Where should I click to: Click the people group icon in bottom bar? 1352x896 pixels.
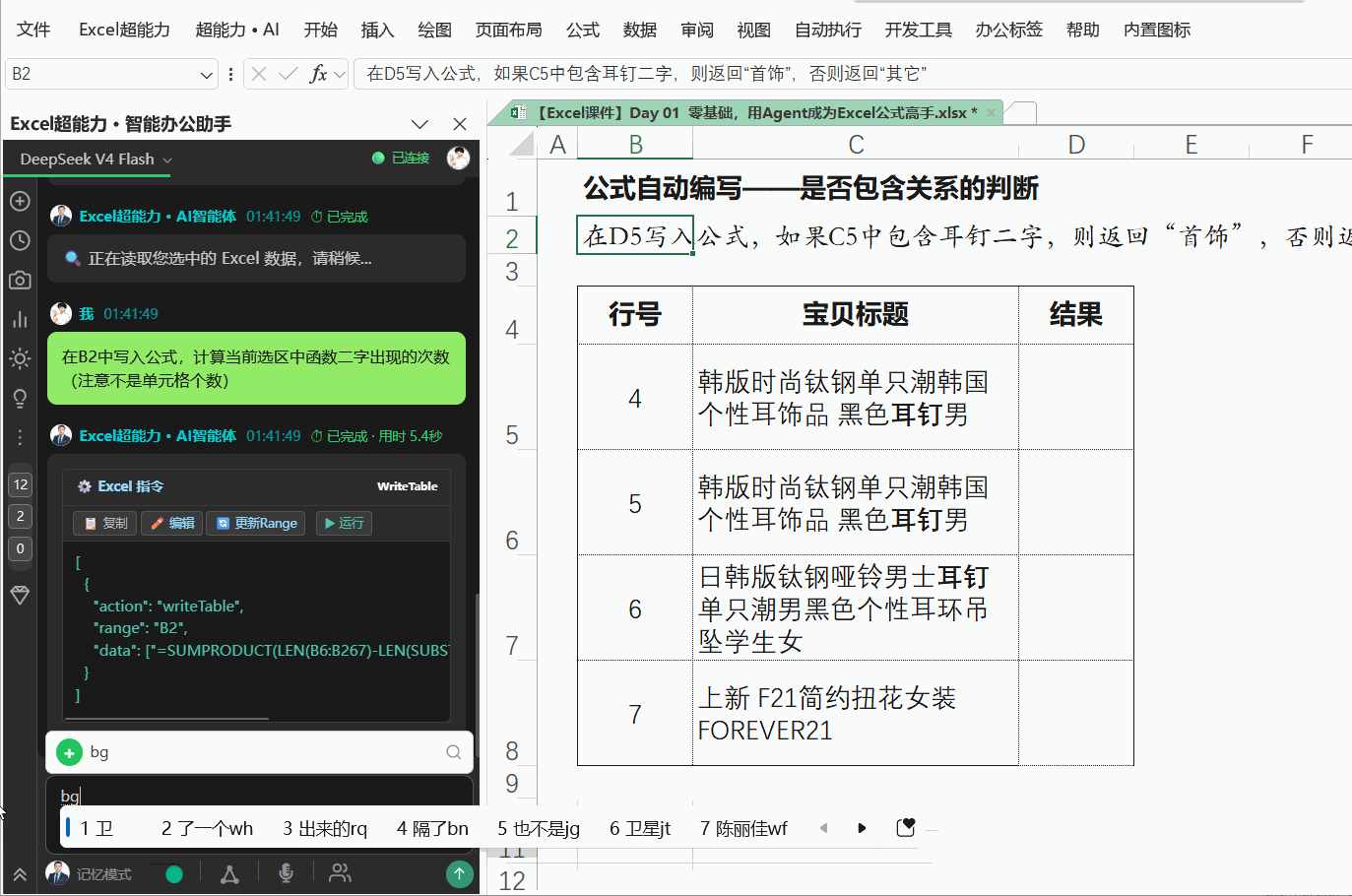[340, 873]
